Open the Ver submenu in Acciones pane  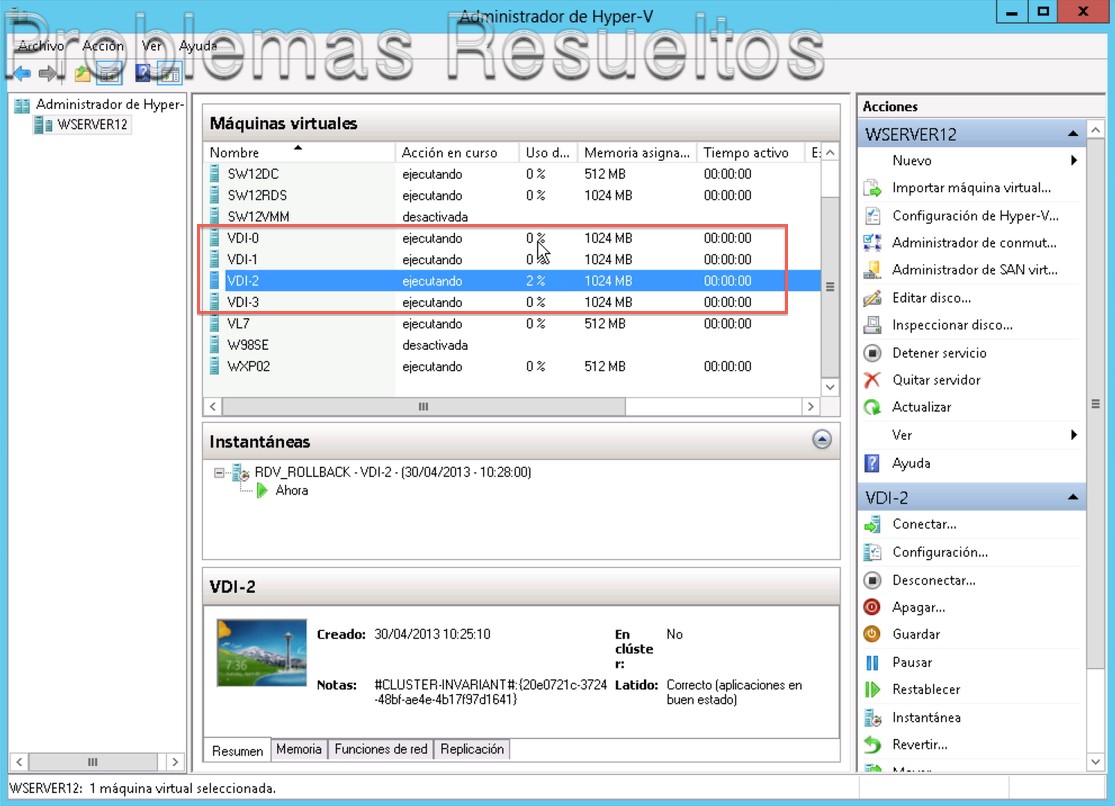pos(971,435)
